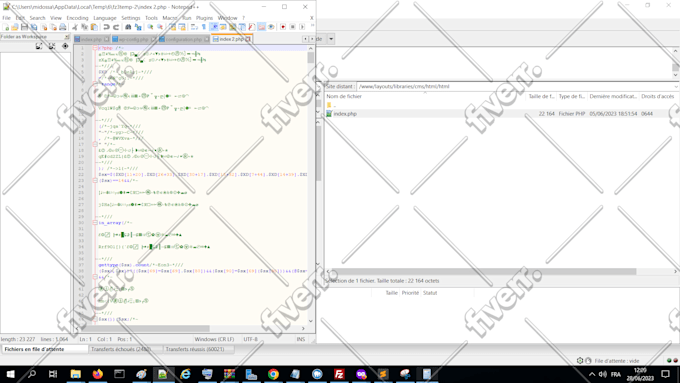The width and height of the screenshot is (680, 383).
Task: Collapse the code fold marker at line 39
Action: [x=95, y=277]
